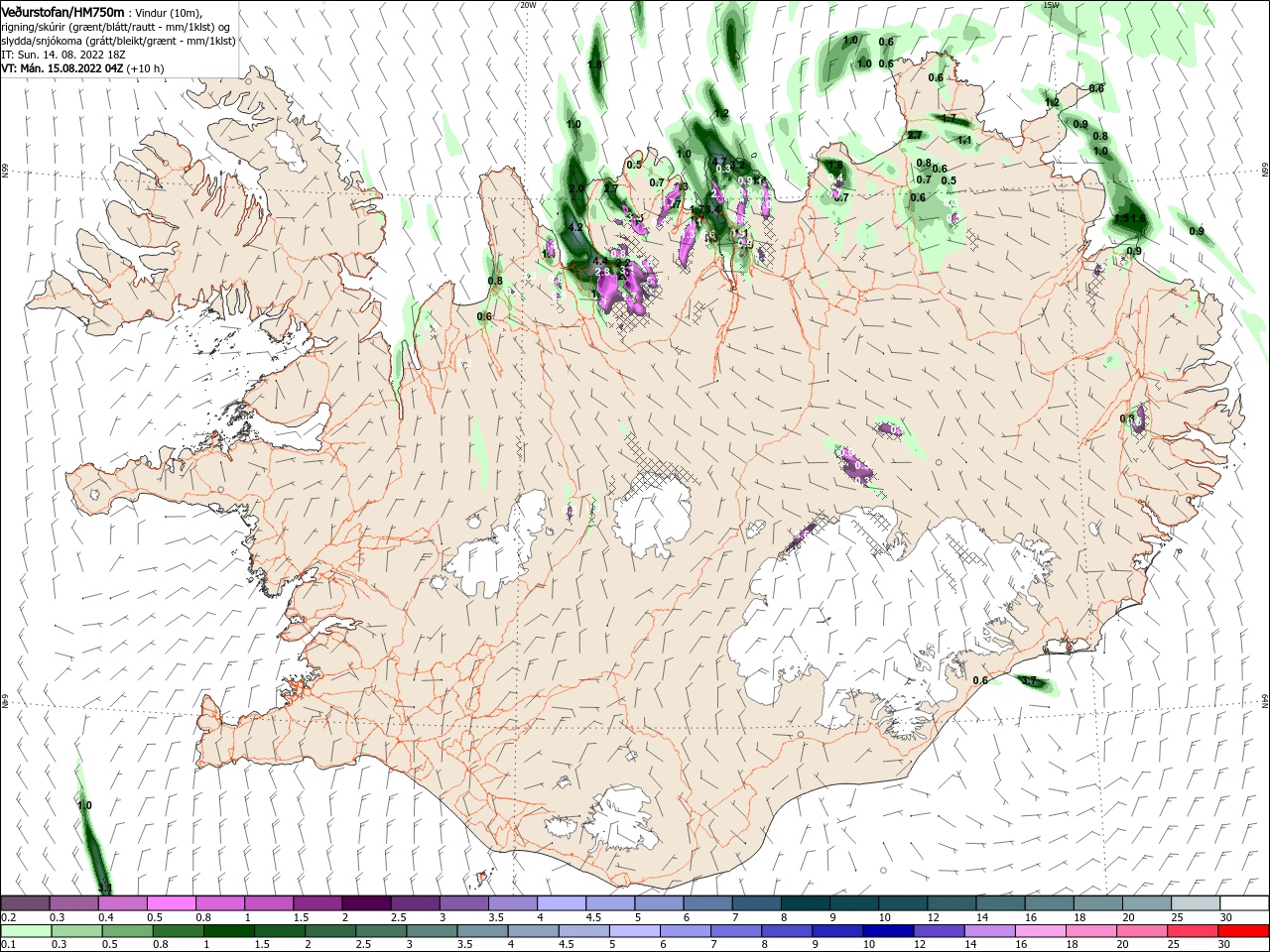Pick the 3 swatch in the lower rain scale
1270x952 pixels.
pyautogui.click(x=432, y=931)
